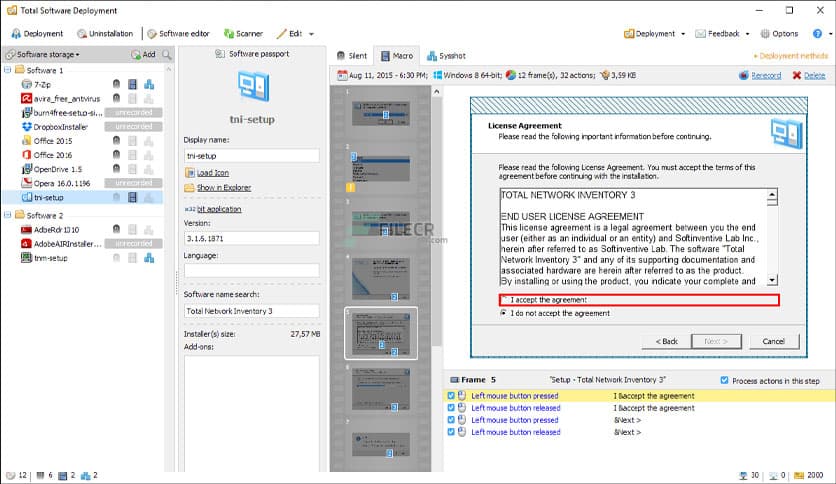The image size is (836, 484).
Task: Click the blue help question mark icon
Action: pyautogui.click(x=817, y=34)
